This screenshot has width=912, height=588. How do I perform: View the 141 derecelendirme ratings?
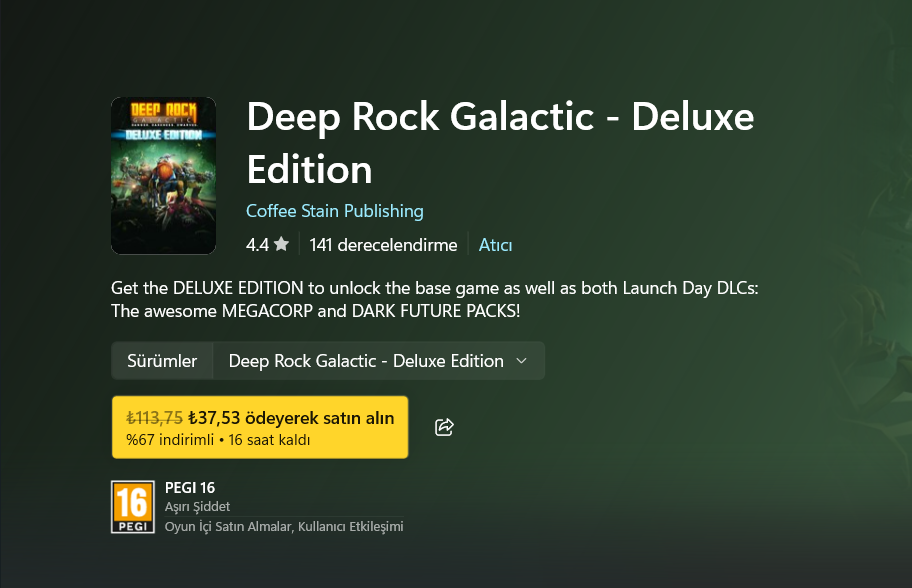pos(383,245)
